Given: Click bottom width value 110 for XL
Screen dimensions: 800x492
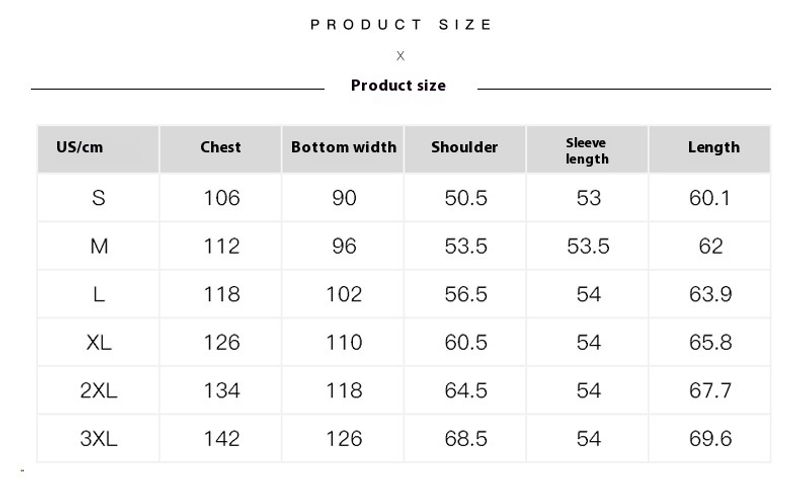Looking at the screenshot, I should tap(344, 342).
